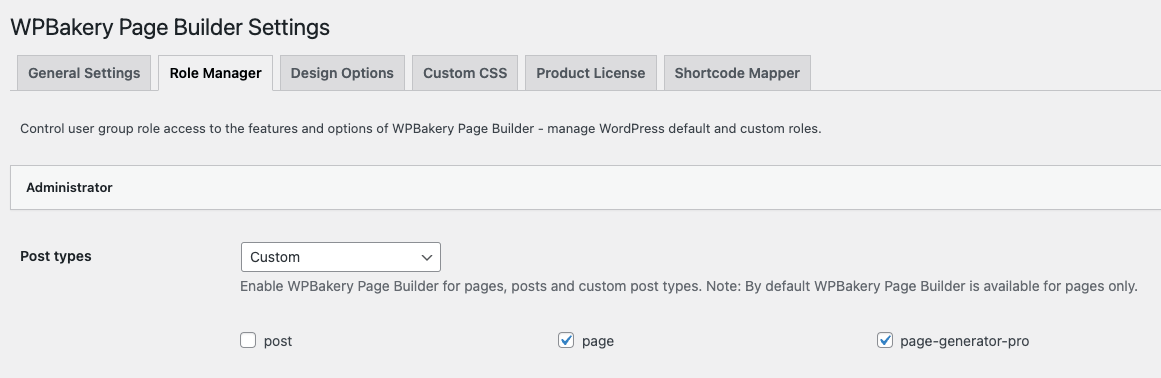1161x378 pixels.
Task: Uncheck the page checkbox
Action: (566, 340)
